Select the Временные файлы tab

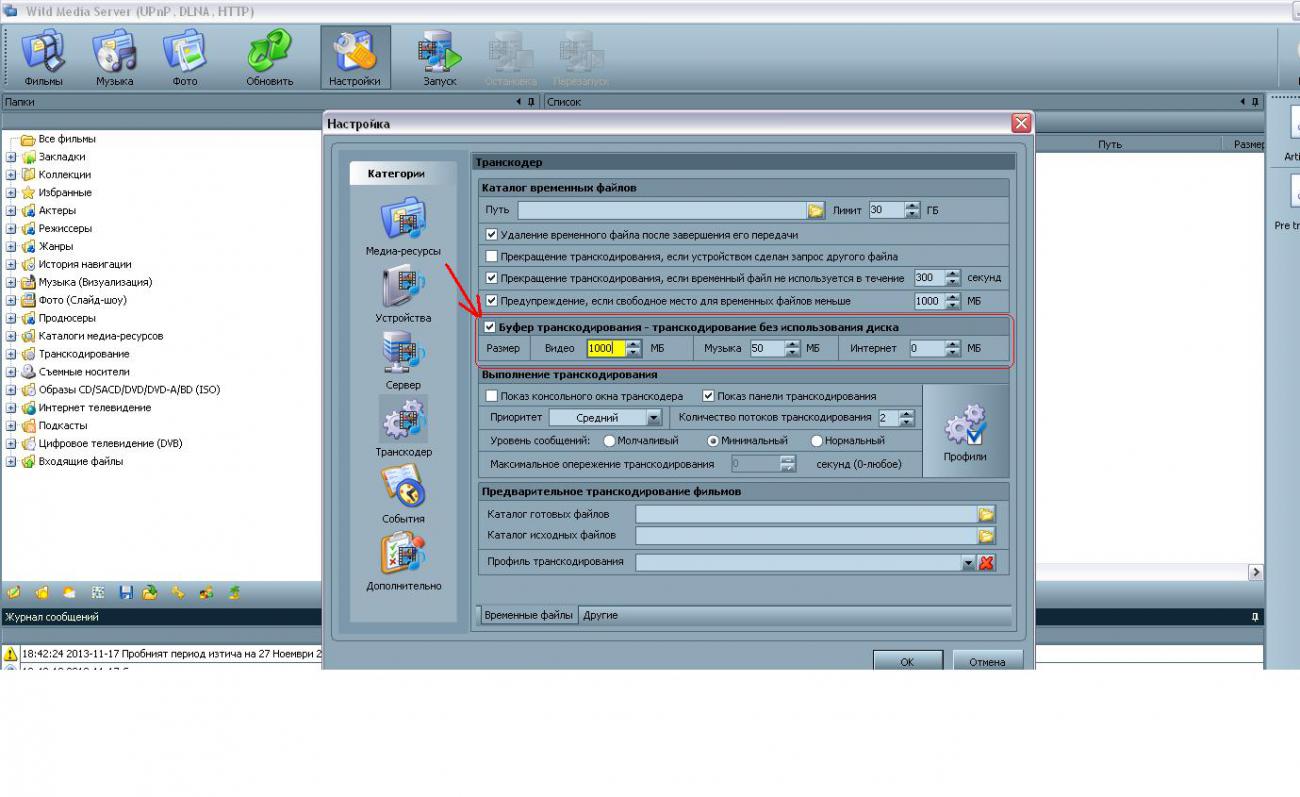[x=529, y=615]
